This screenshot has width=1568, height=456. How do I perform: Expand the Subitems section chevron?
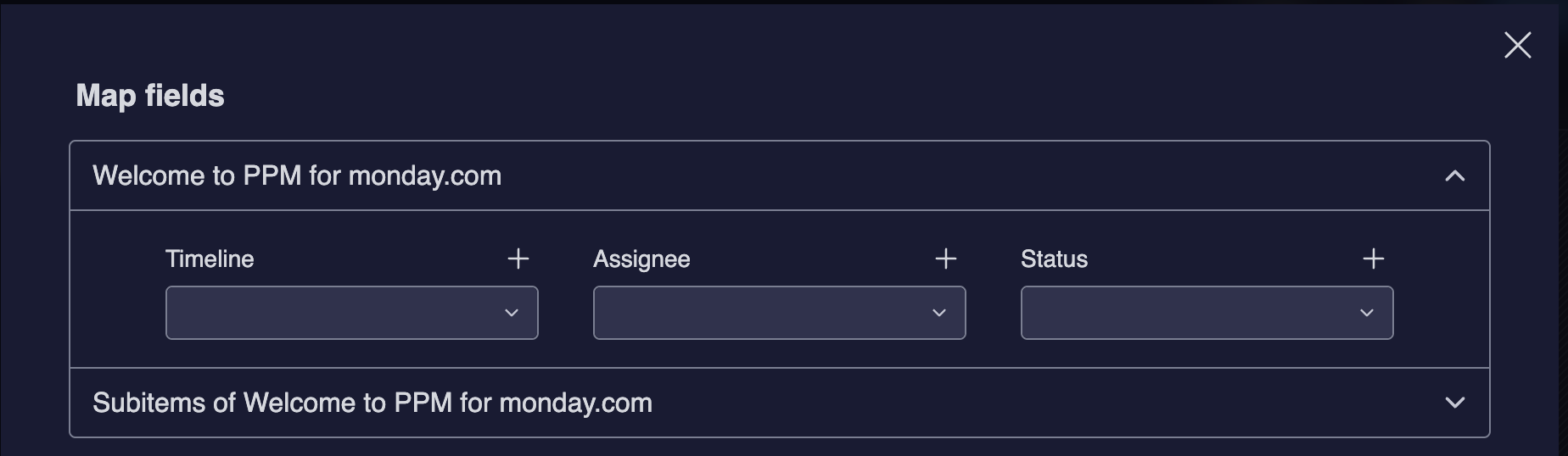pyautogui.click(x=1455, y=403)
